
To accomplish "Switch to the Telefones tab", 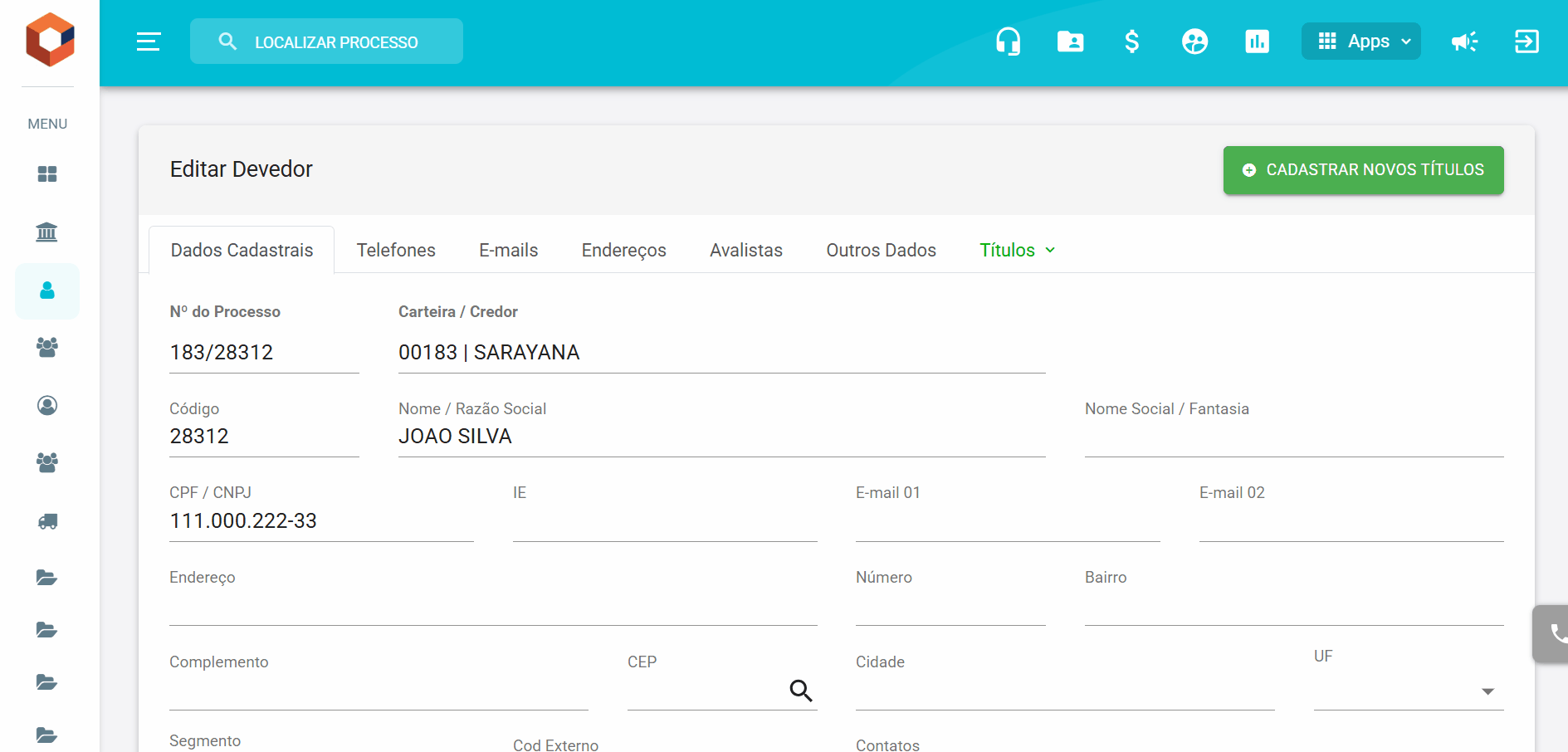I will click(x=396, y=250).
